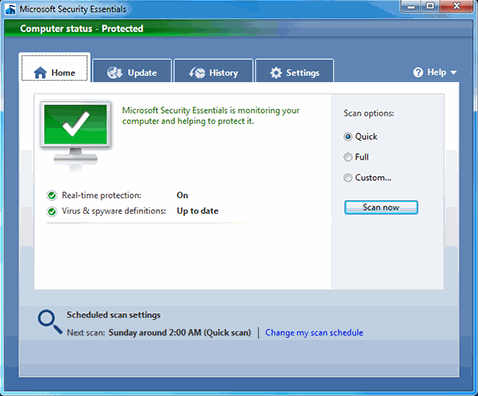Open the Change my scan schedule link
Image resolution: width=478 pixels, height=396 pixels.
point(314,333)
